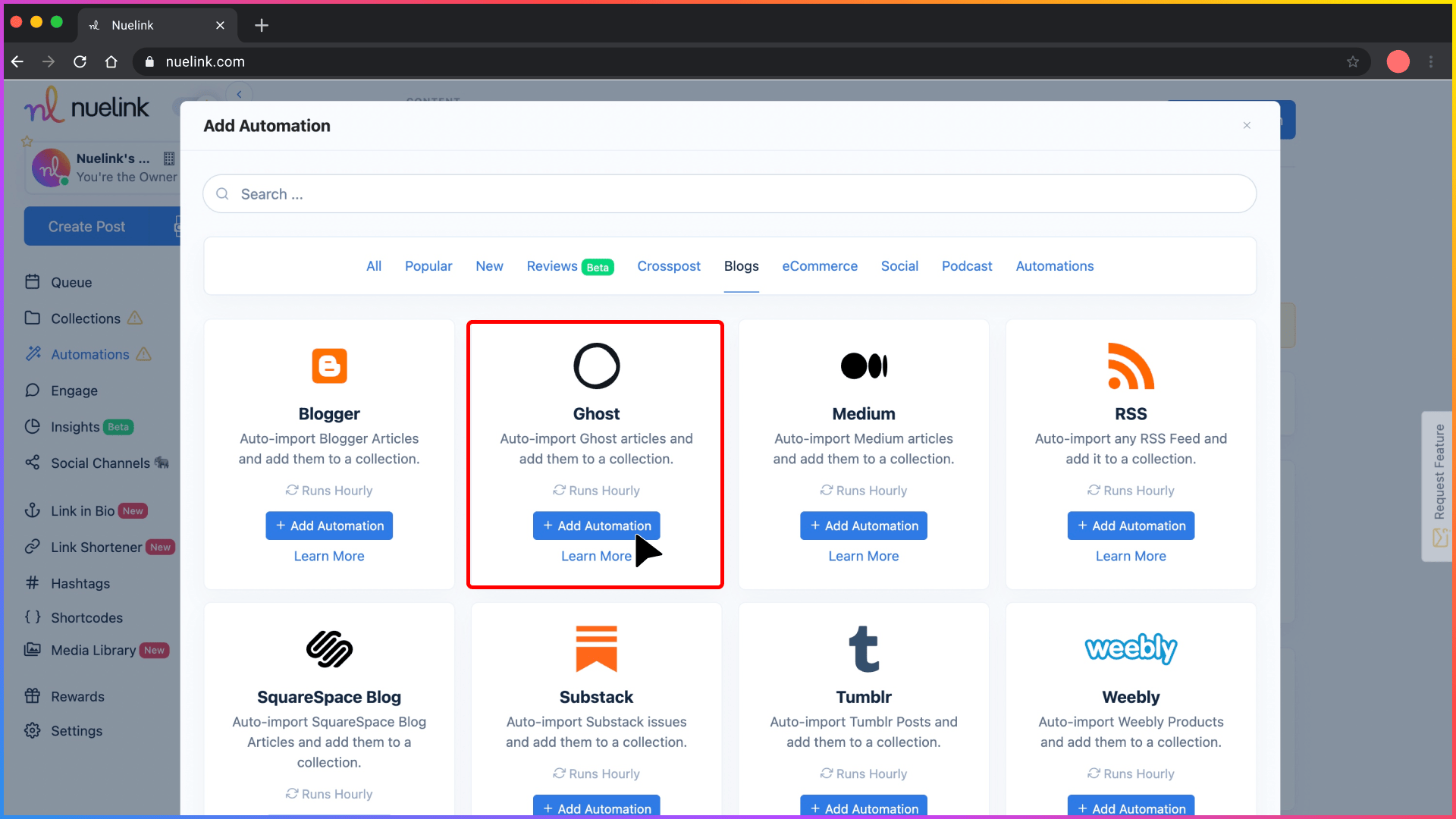Open the browser profile avatar

coord(1398,62)
